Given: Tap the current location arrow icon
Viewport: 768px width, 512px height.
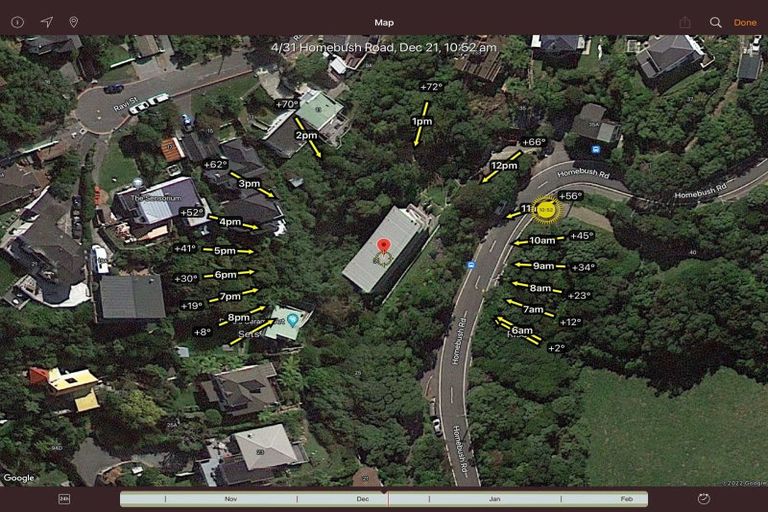Looking at the screenshot, I should click(x=46, y=22).
